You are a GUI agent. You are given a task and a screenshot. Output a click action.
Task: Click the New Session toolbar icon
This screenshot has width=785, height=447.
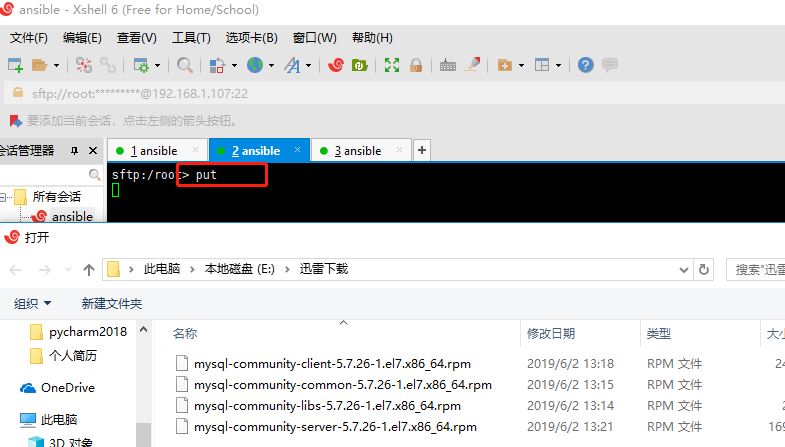[15, 65]
